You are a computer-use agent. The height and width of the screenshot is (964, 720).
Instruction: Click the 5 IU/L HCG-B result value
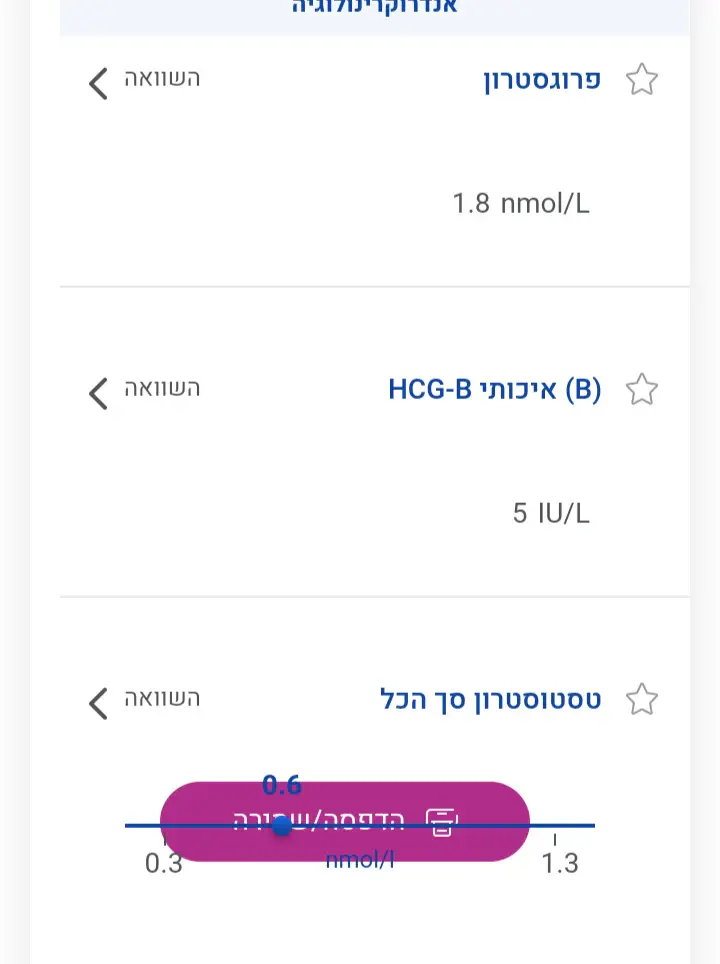tap(550, 514)
